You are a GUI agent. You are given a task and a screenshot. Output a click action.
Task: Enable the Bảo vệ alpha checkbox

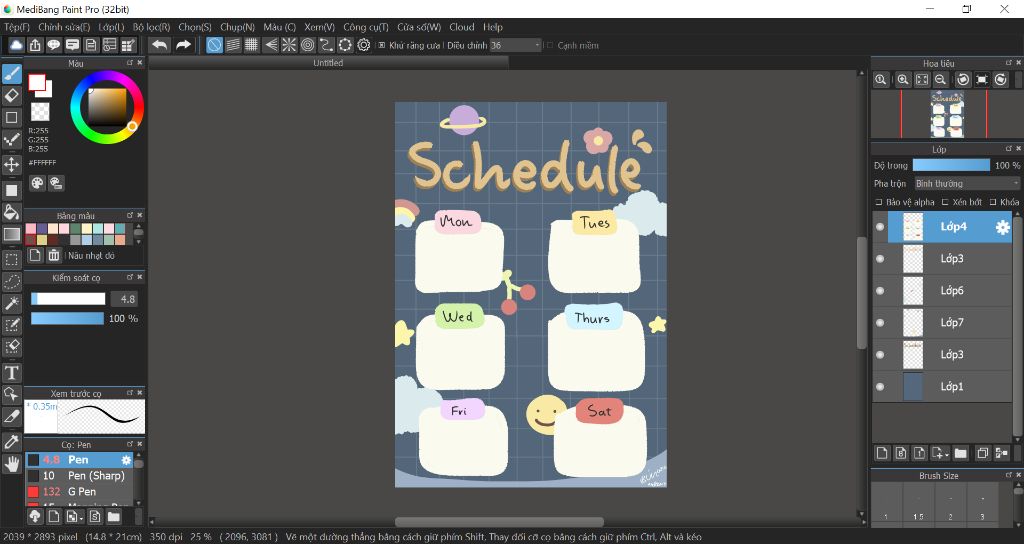(x=878, y=202)
